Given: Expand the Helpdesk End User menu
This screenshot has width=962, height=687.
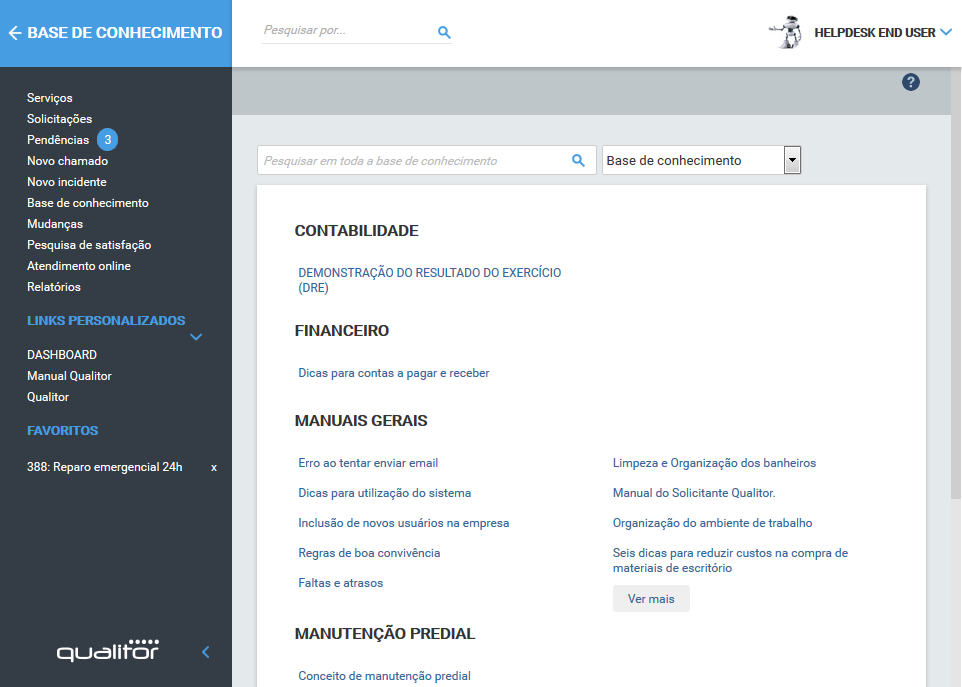Looking at the screenshot, I should (x=945, y=33).
